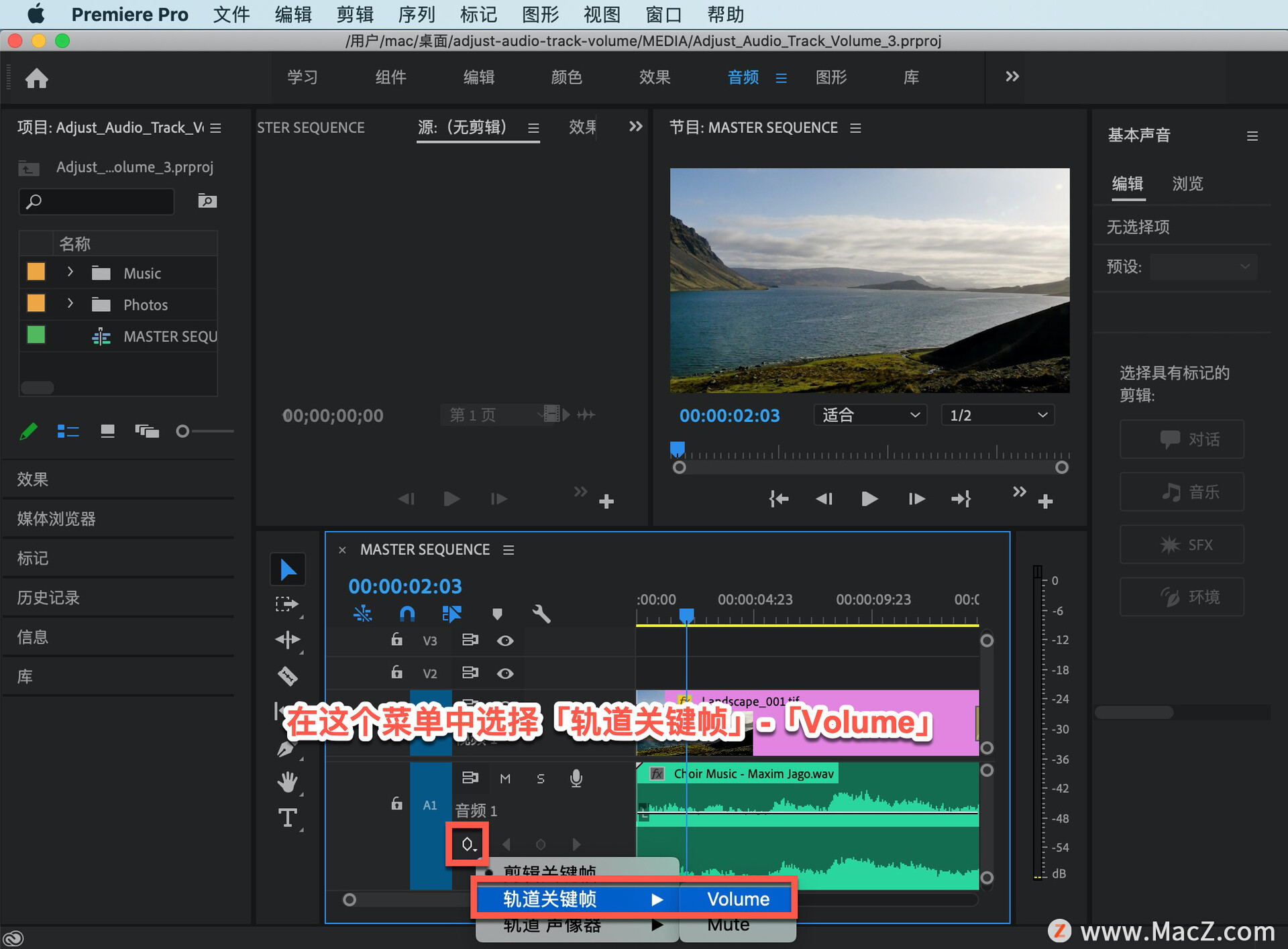This screenshot has width=1288, height=949.
Task: Expand the Music folder in the project panel
Action: click(x=70, y=272)
